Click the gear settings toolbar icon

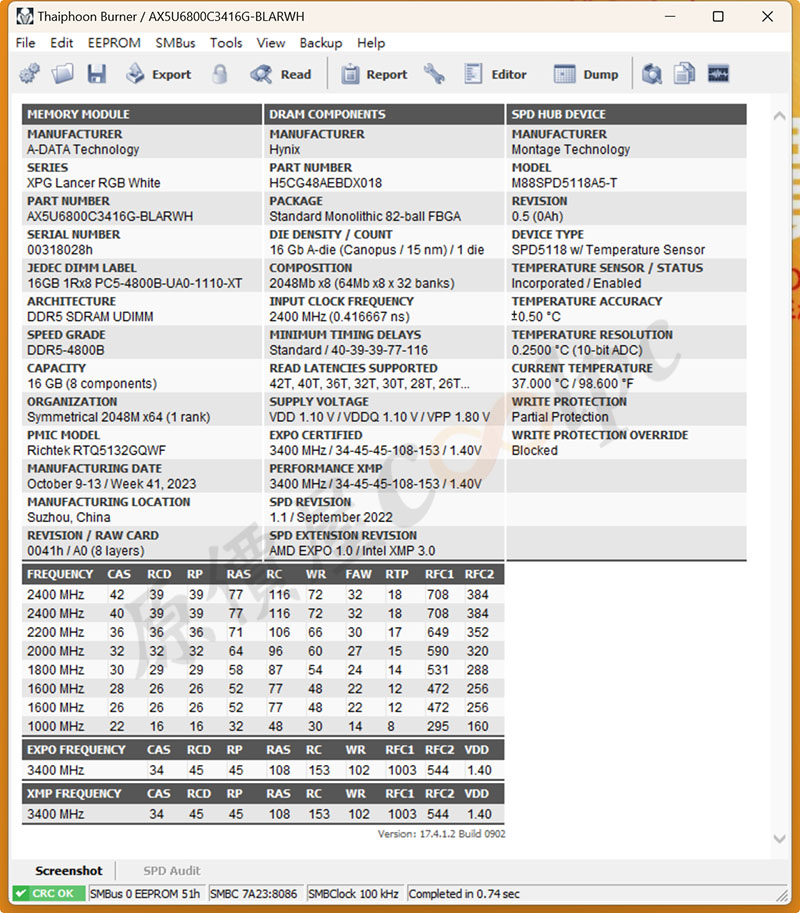coord(30,74)
